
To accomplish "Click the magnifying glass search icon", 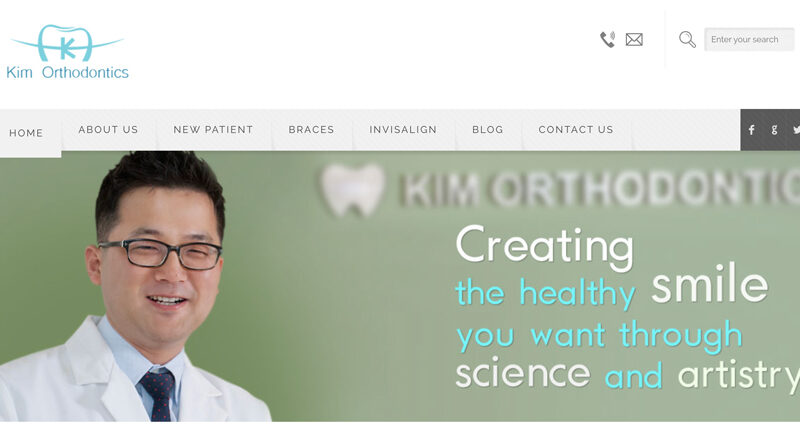I will point(687,39).
